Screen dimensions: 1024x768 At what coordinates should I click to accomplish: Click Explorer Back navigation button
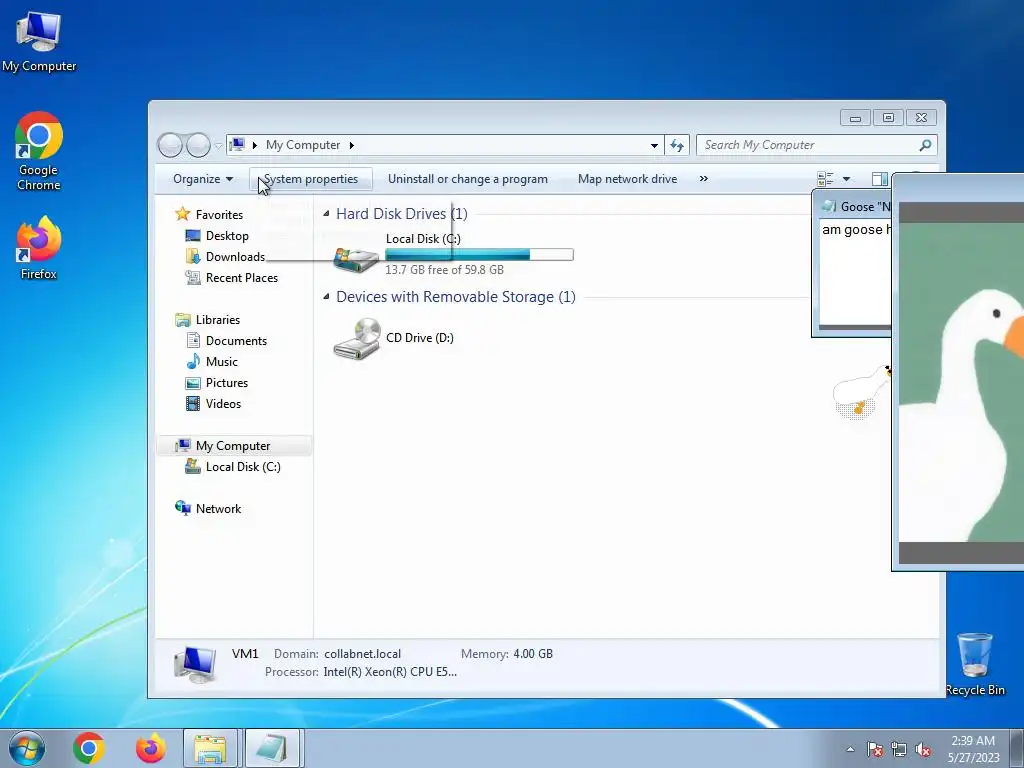[x=170, y=145]
